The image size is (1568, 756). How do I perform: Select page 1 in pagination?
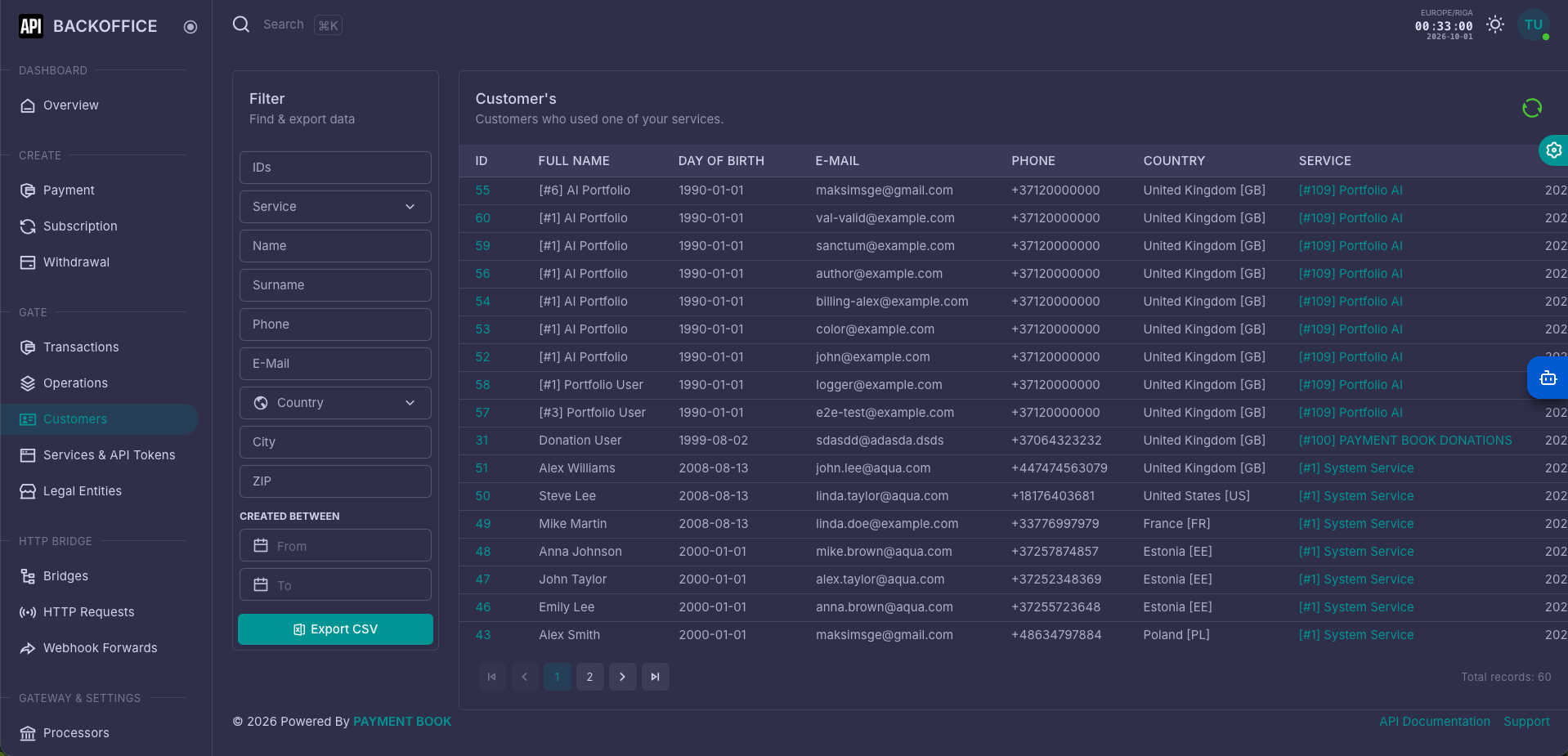click(558, 677)
